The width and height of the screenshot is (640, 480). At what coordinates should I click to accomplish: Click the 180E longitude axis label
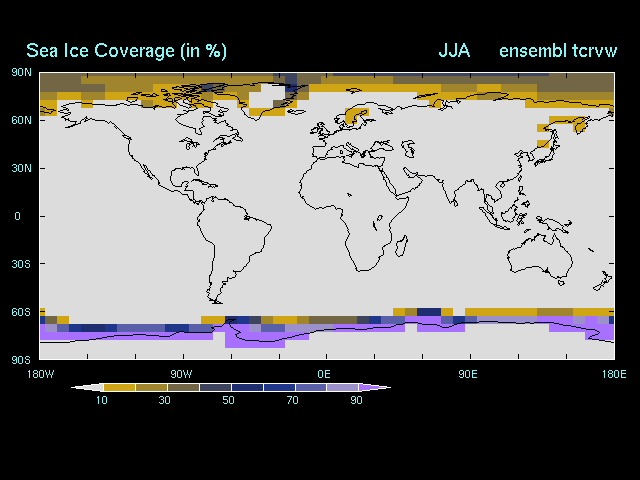[614, 374]
